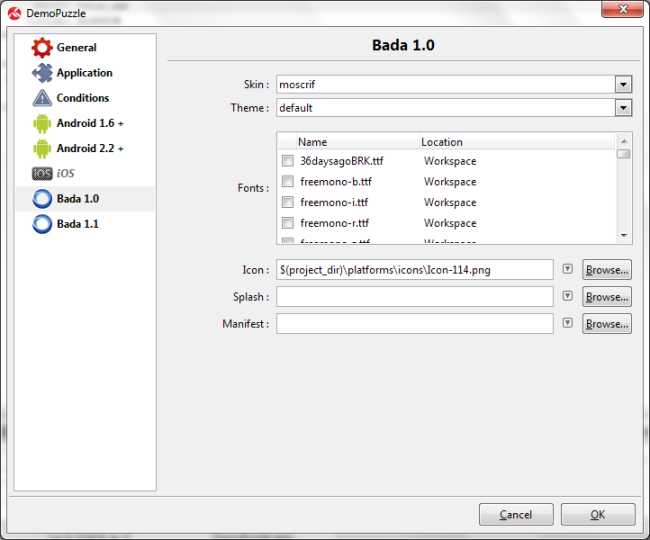Click the fonts list scrollbar thumb
Viewport: 650px width, 540px height.
[623, 154]
